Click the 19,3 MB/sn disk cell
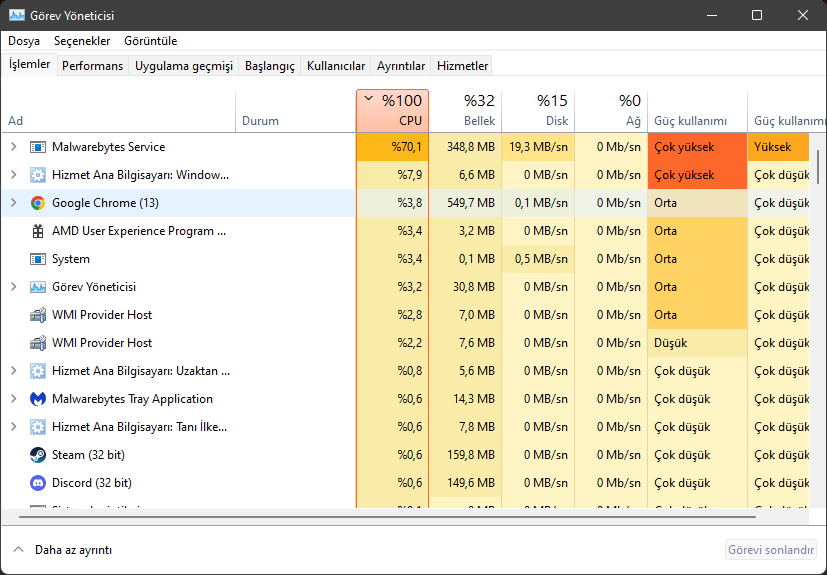This screenshot has height=575, width=827. tap(538, 147)
